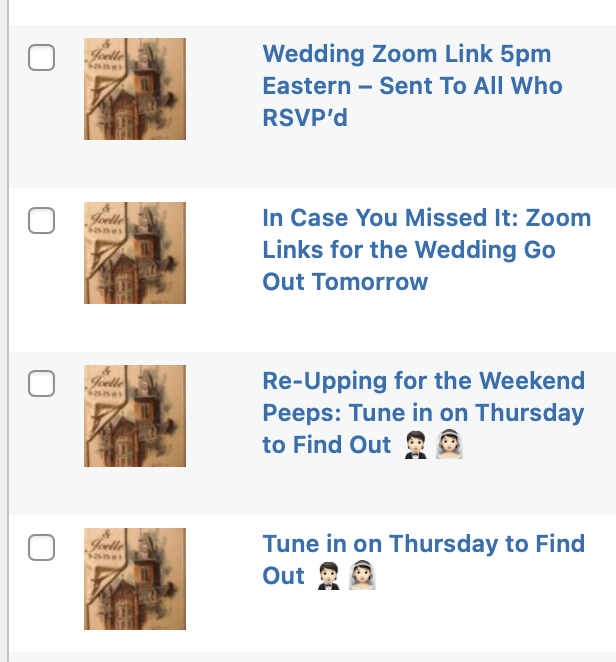
Task: Open the Wedding Zoom Link 5pm Eastern post
Action: tap(406, 55)
